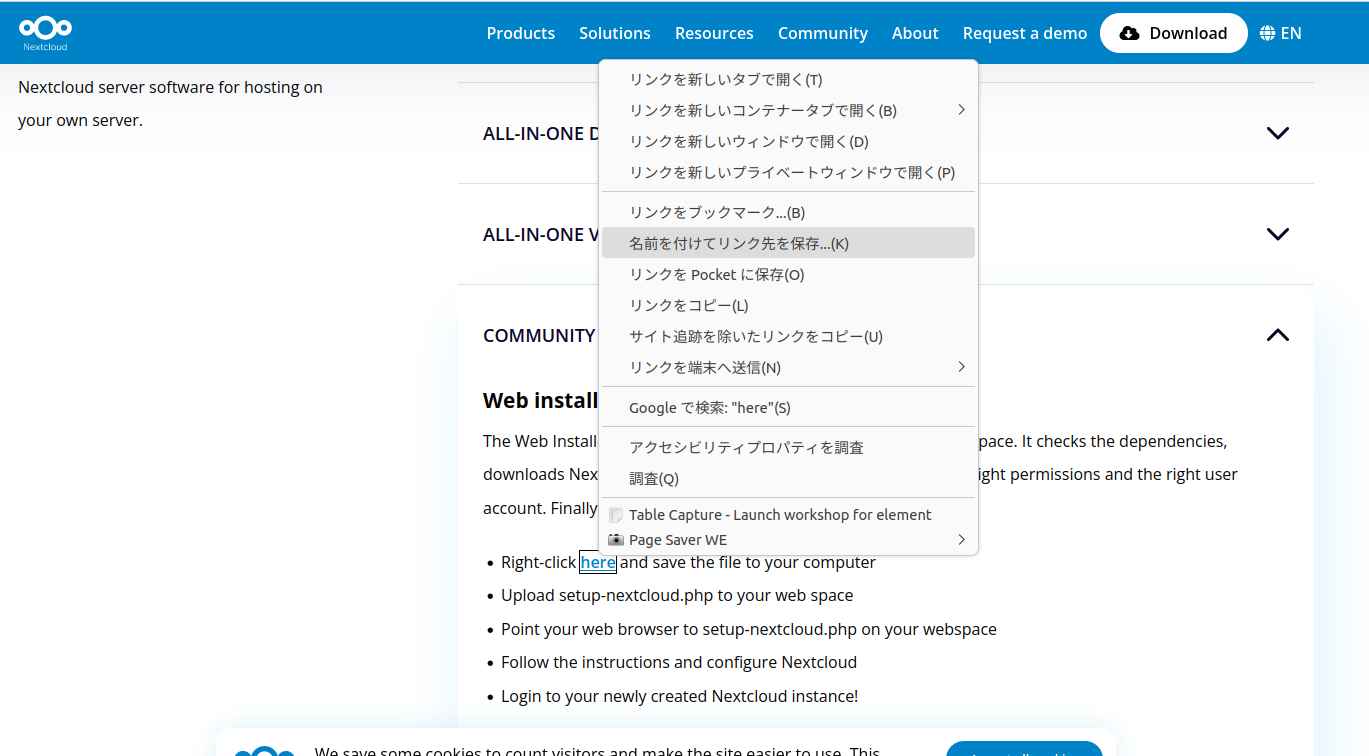
Task: Collapse the COMMUNITY section chevron
Action: coord(1277,335)
